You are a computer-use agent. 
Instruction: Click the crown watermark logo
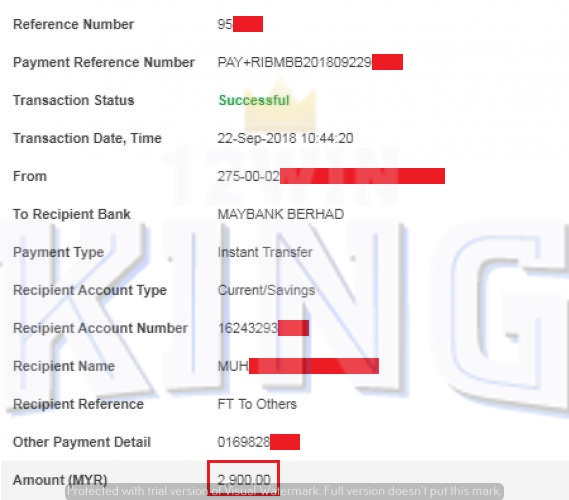click(280, 104)
